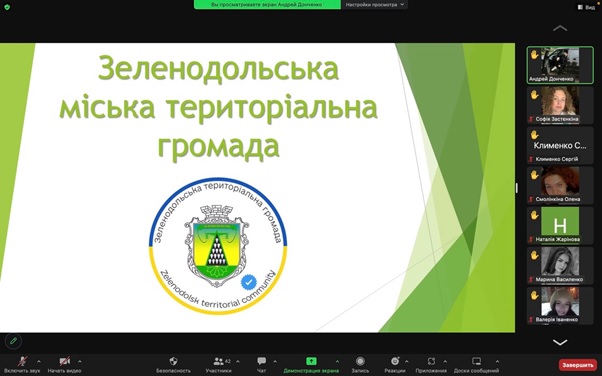Select Софія Застенкіна video thumbnail
602x376 pixels.
[x=560, y=105]
